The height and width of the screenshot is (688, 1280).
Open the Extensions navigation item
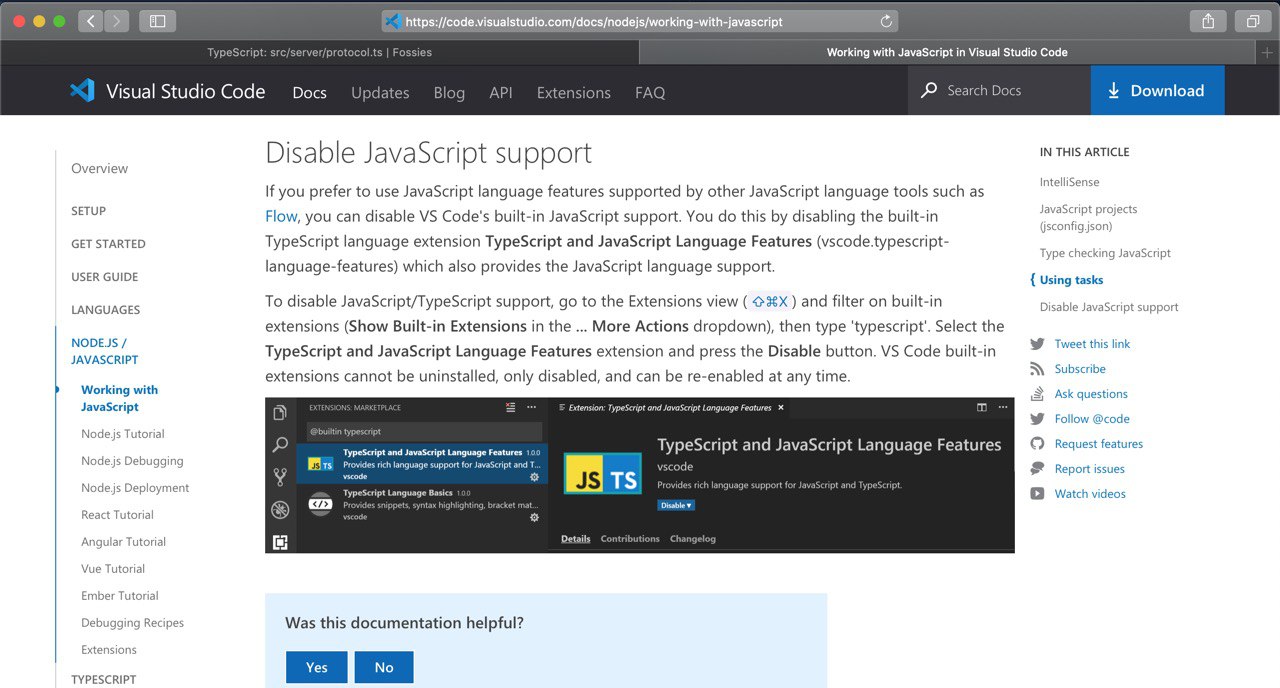(x=573, y=92)
